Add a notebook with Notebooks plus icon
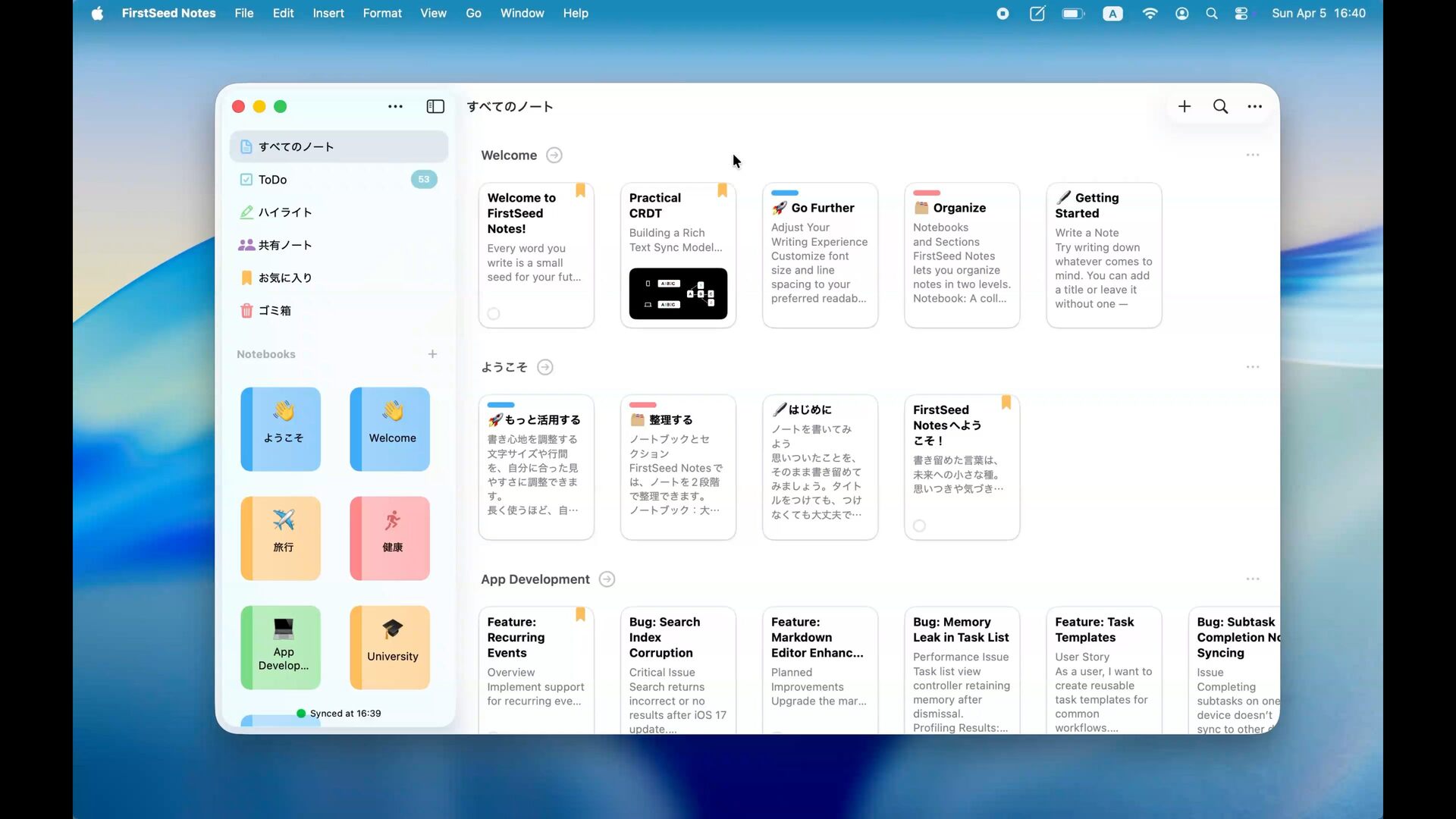Viewport: 1456px width, 819px height. tap(432, 354)
